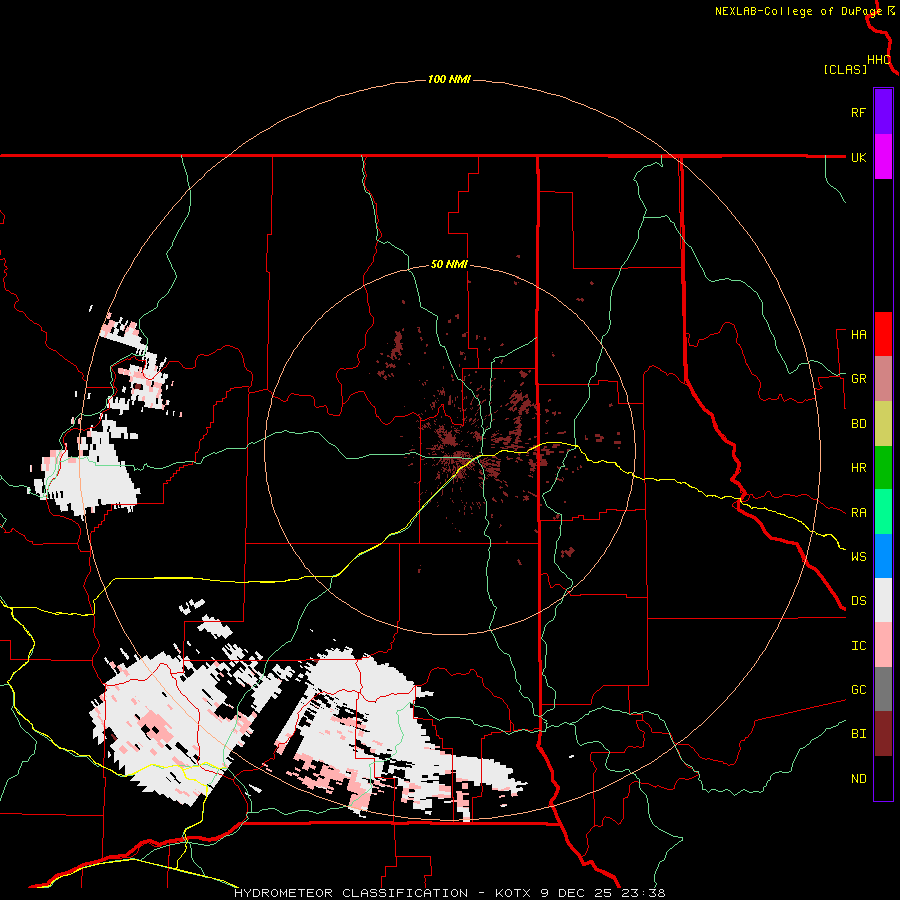This screenshot has height=900, width=900.
Task: Click the WS blue legend swatch
Action: (x=883, y=556)
